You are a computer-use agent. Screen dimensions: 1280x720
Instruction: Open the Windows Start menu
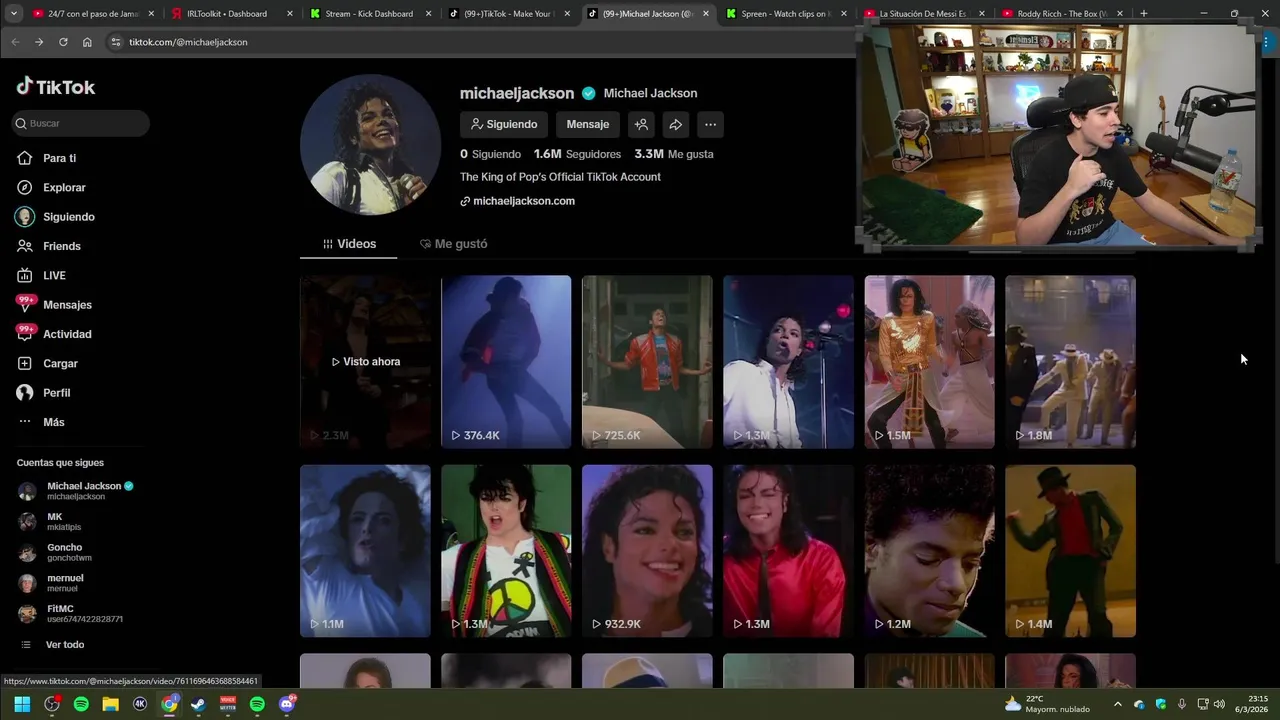pos(22,704)
